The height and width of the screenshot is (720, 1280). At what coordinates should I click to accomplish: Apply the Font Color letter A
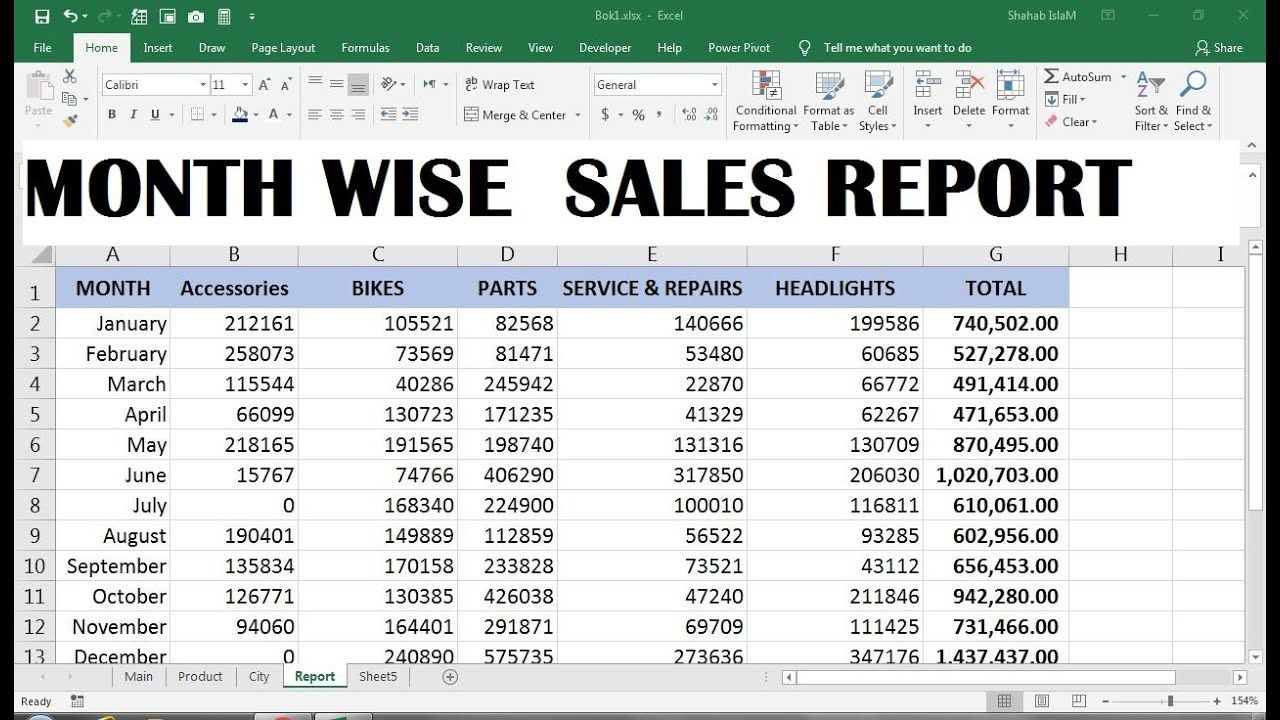pyautogui.click(x=274, y=115)
